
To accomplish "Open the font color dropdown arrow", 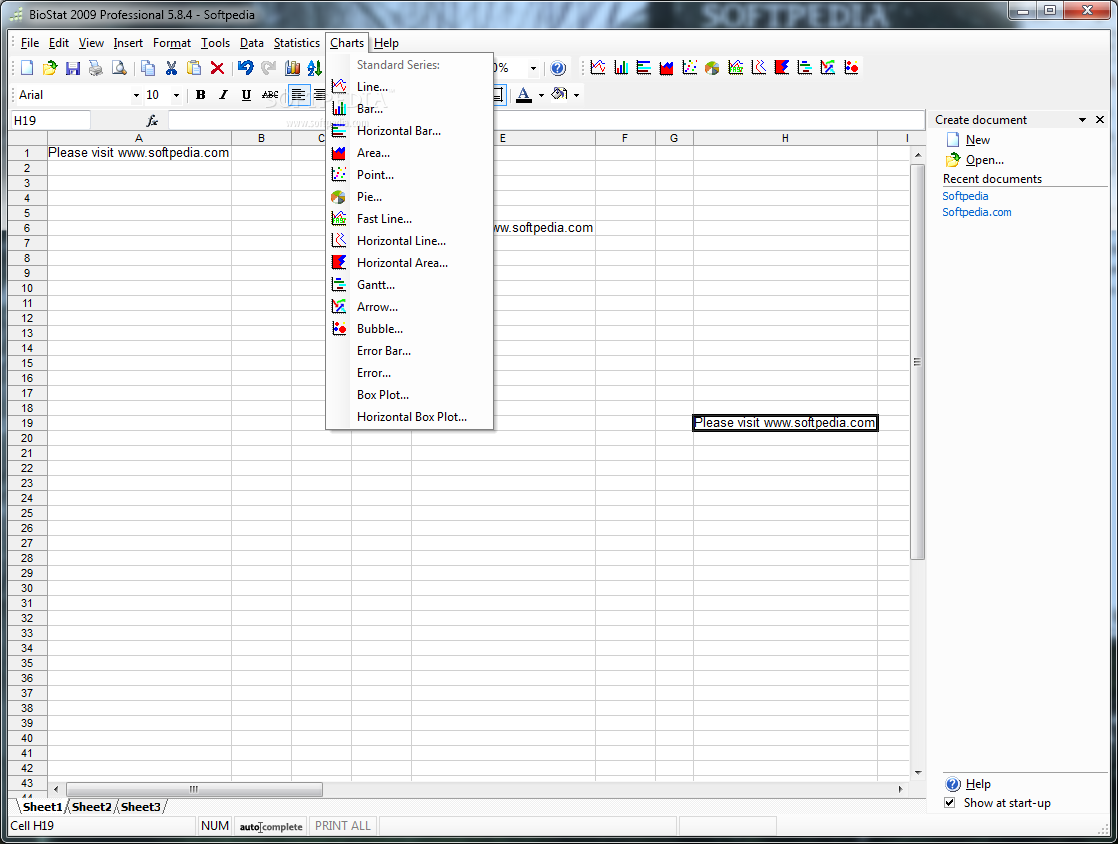I will [541, 95].
